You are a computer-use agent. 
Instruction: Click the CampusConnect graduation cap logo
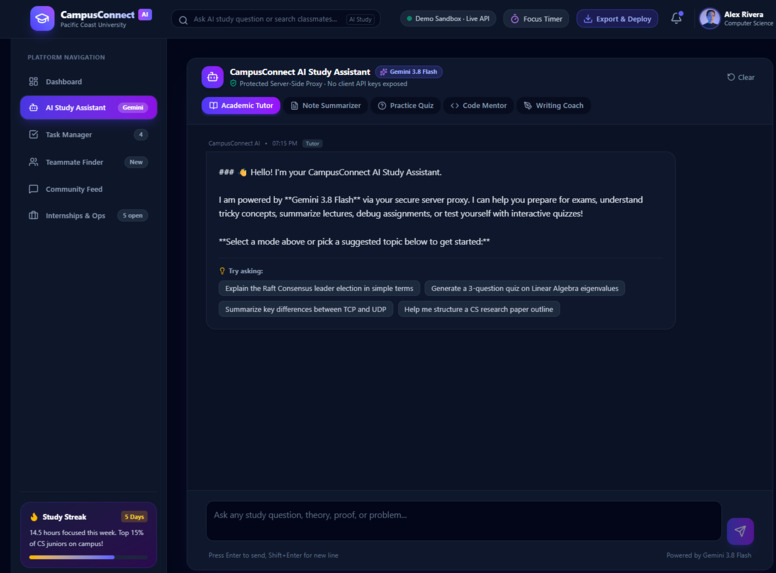coord(42,19)
